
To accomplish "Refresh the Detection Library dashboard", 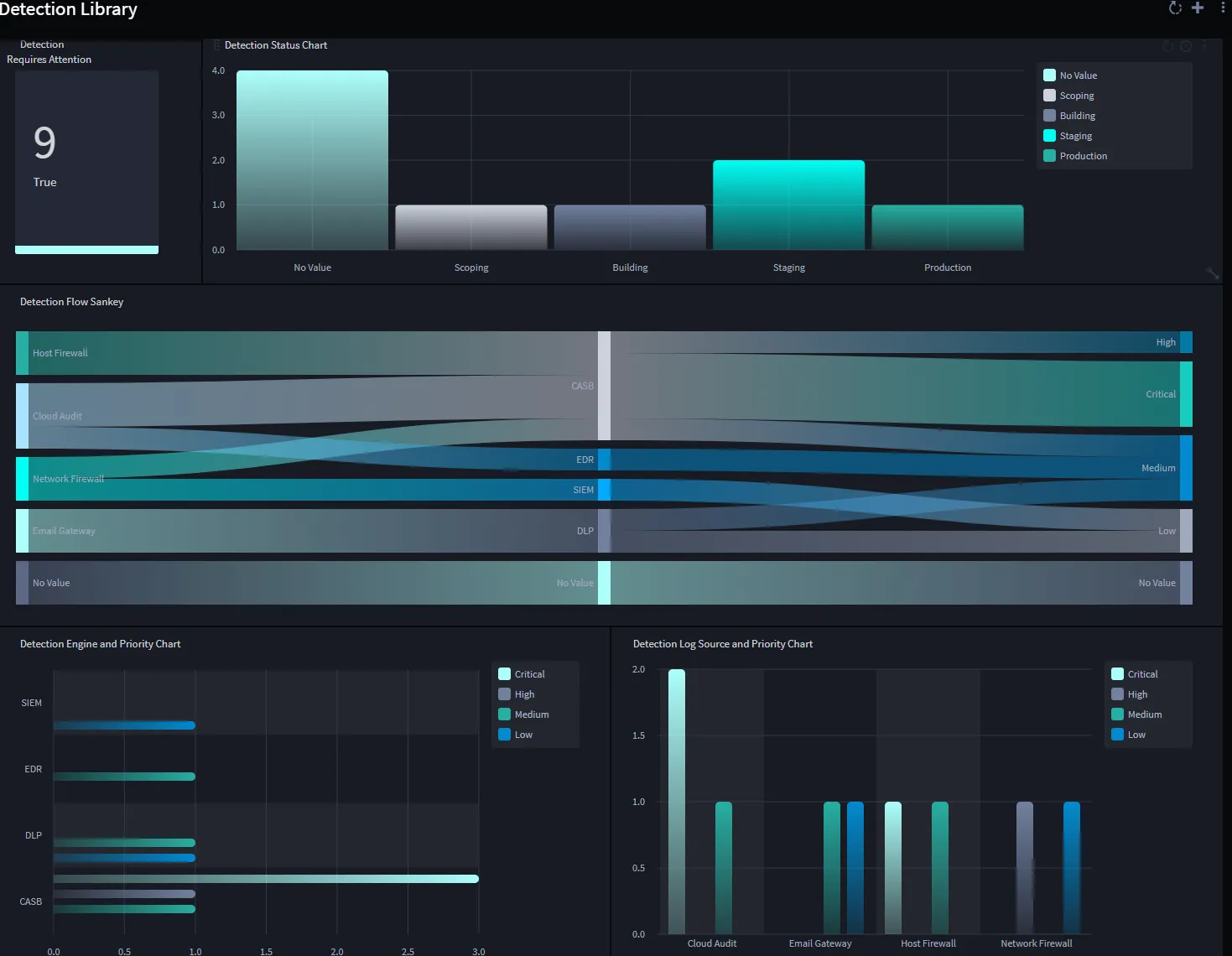I will click(x=1175, y=8).
